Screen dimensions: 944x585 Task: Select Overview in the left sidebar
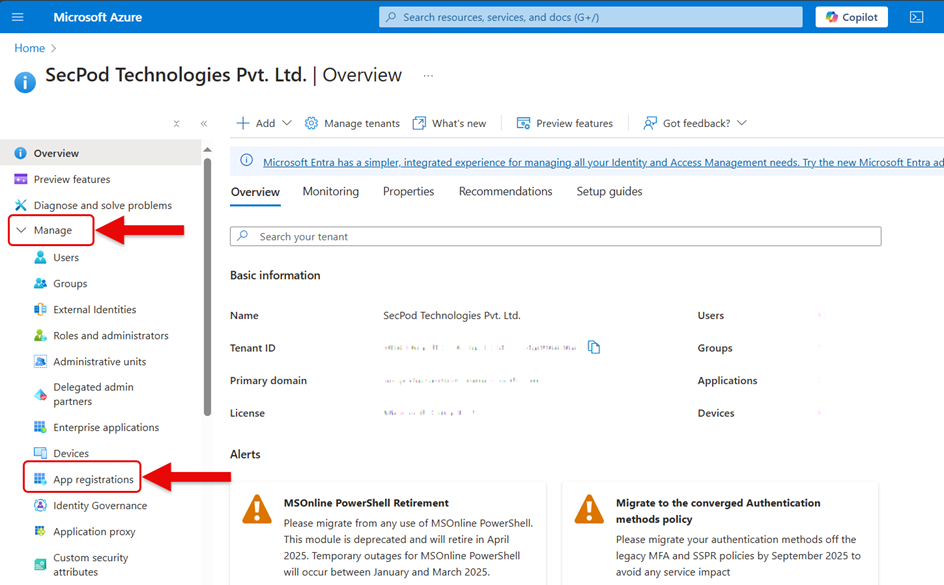pos(101,153)
